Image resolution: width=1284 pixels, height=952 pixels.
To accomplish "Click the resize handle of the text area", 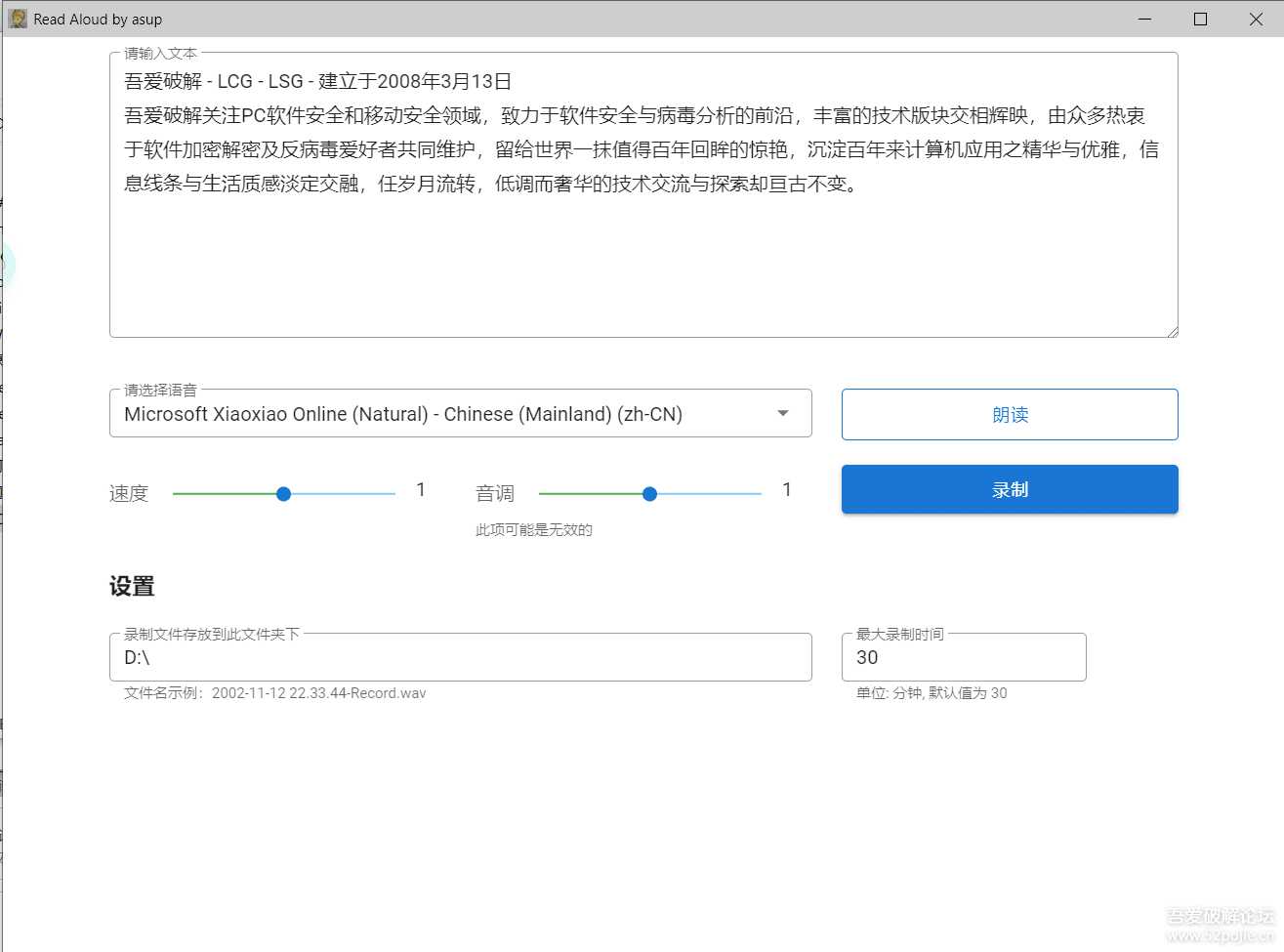I will coord(1172,331).
